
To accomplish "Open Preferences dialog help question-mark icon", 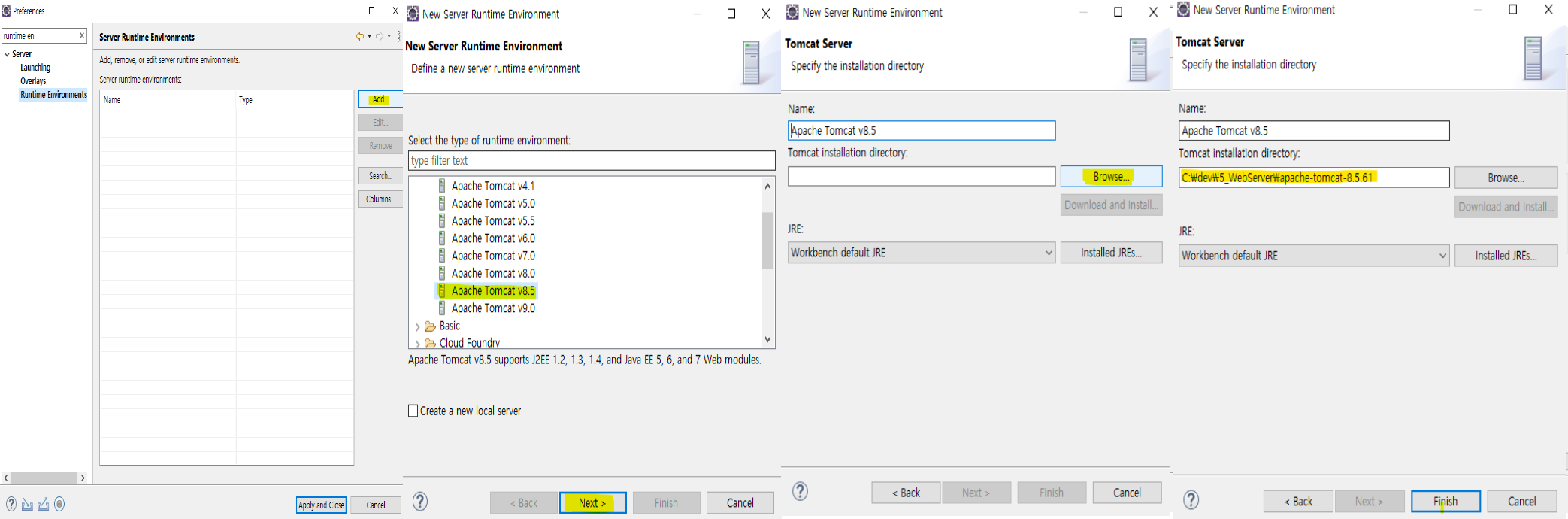I will tap(11, 504).
